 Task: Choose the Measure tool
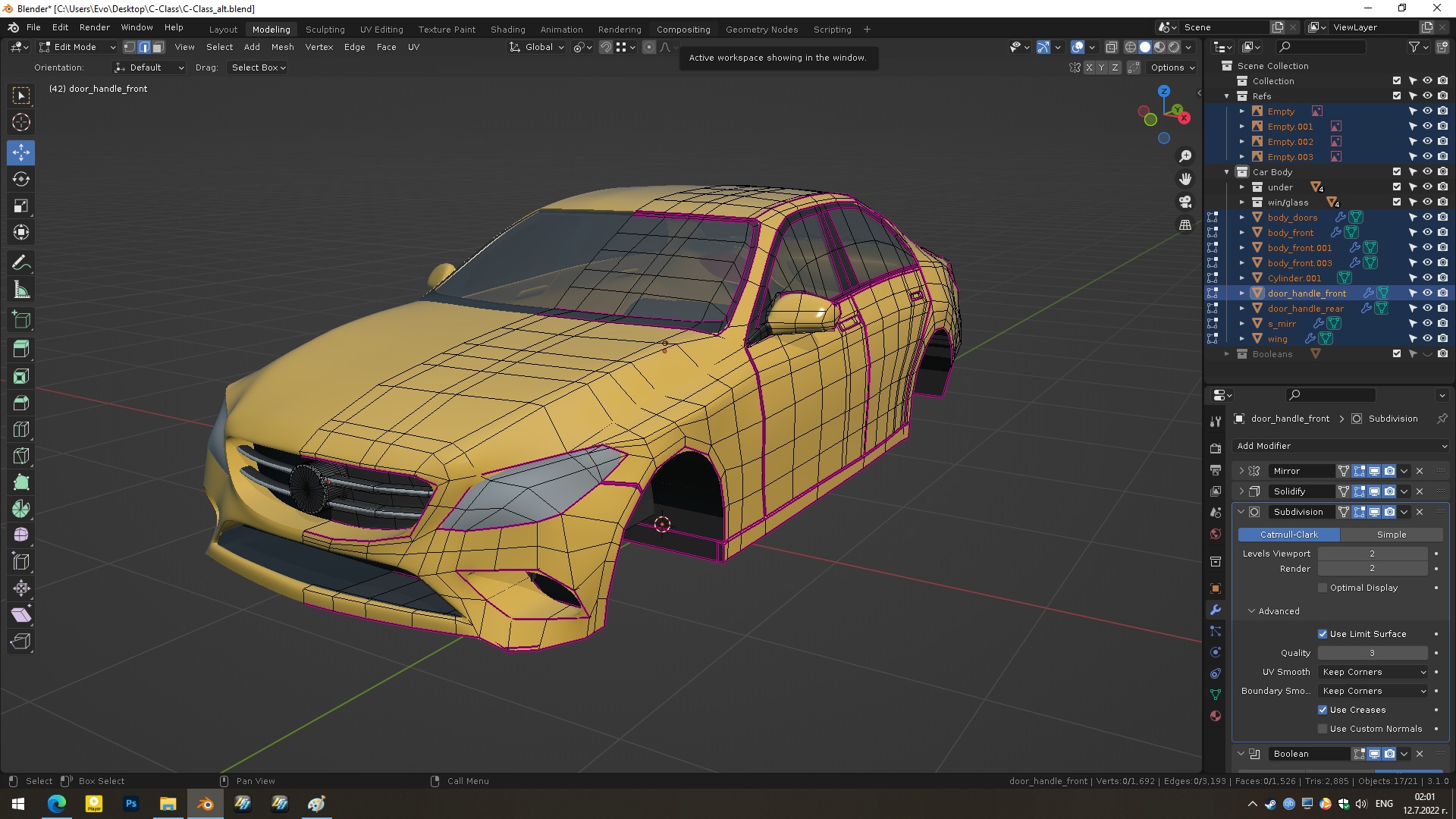21,290
